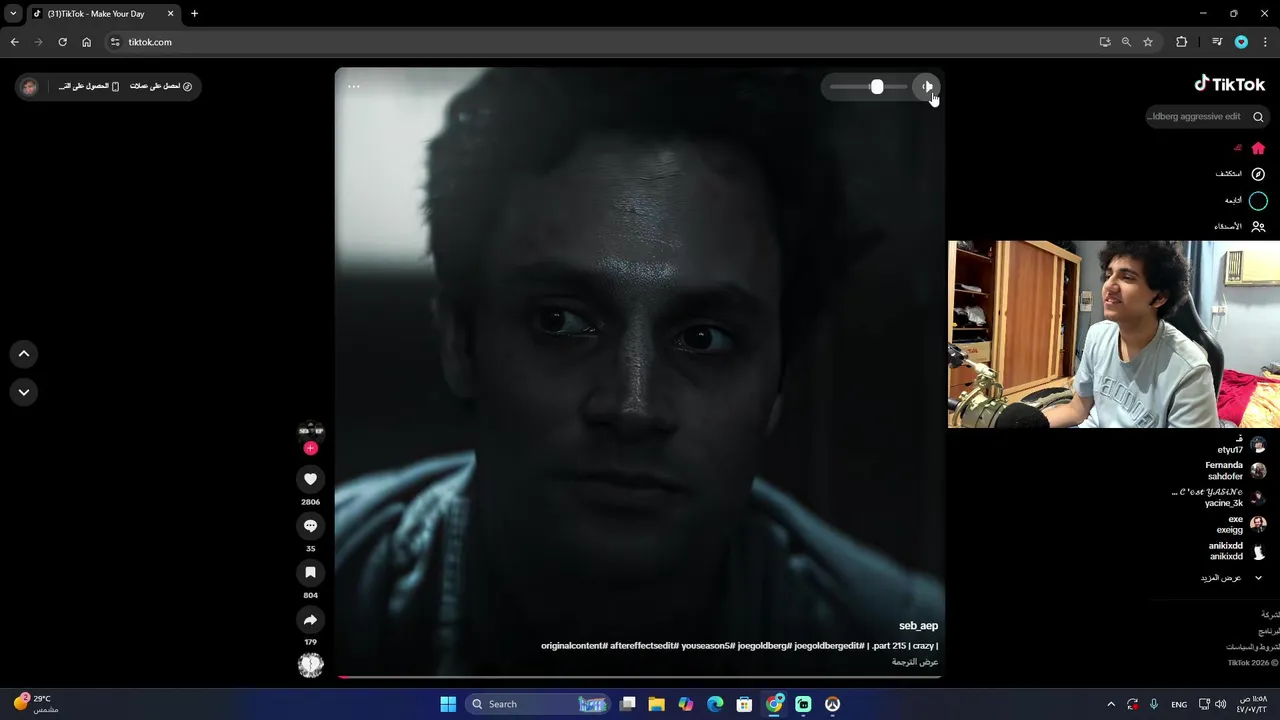The height and width of the screenshot is (720, 1280).
Task: Click the webcam overlay thumbnail
Action: click(1114, 334)
